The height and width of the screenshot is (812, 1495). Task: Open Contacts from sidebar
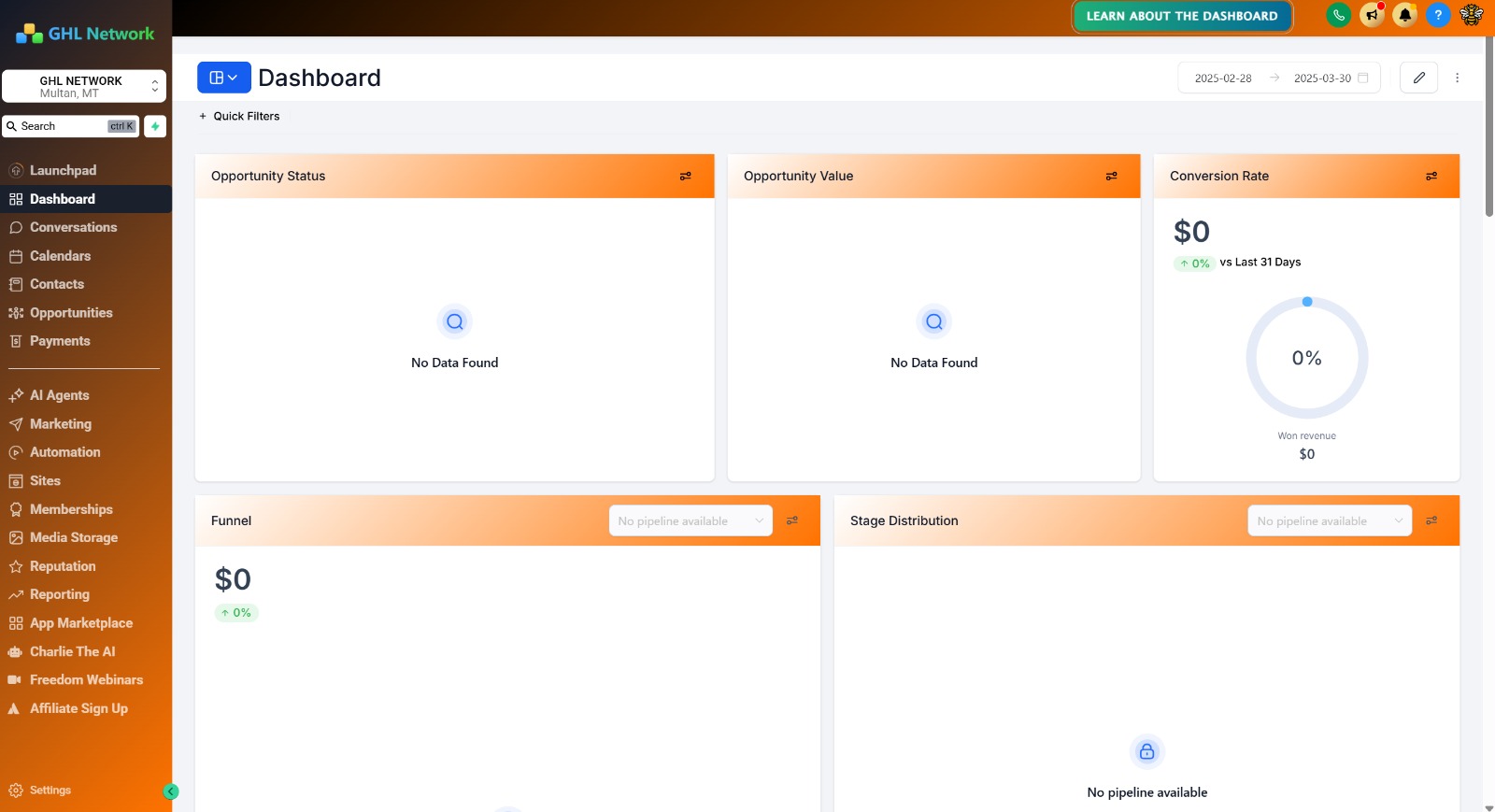click(x=86, y=284)
